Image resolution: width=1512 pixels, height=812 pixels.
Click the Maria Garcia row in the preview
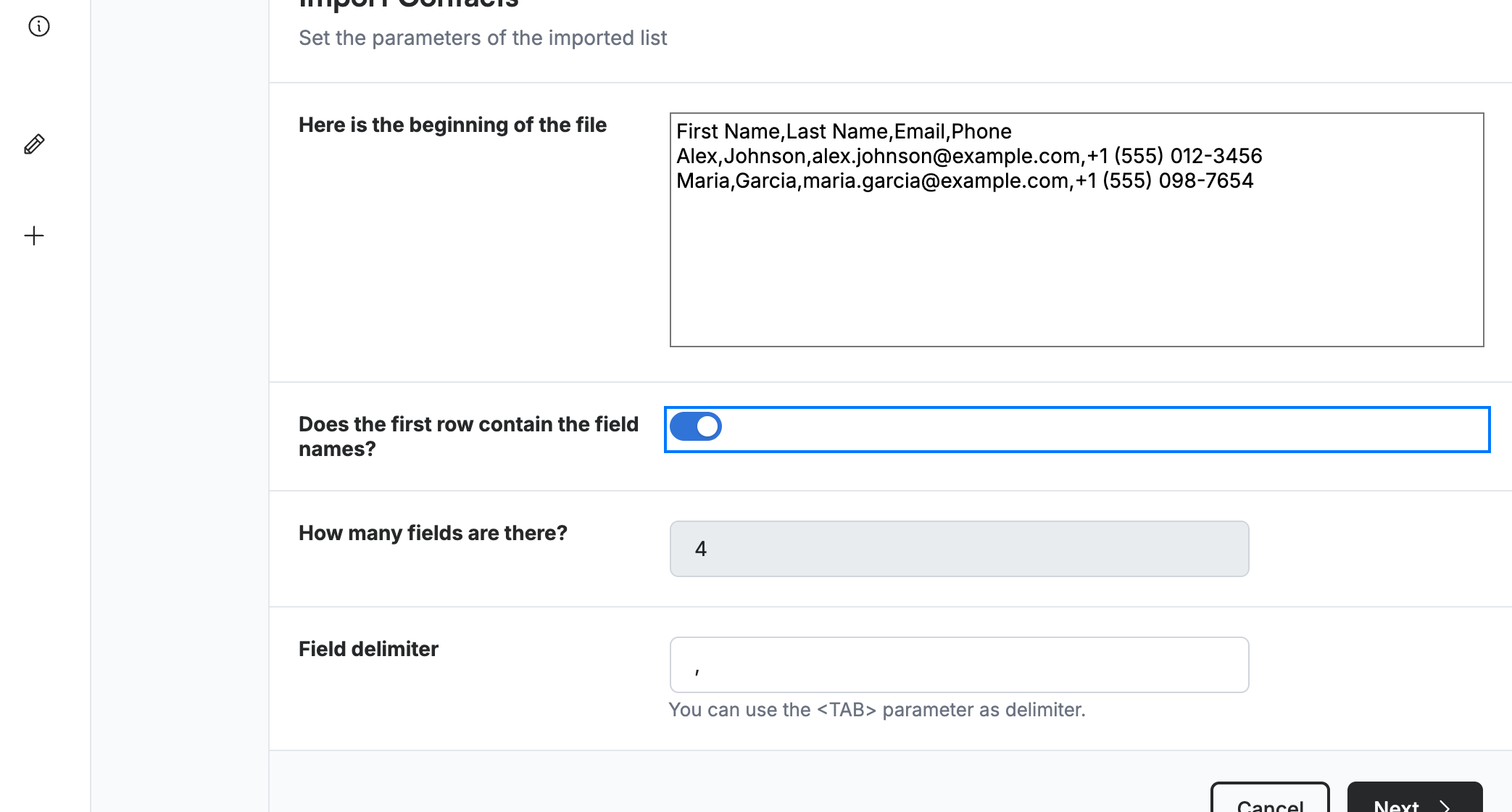965,181
